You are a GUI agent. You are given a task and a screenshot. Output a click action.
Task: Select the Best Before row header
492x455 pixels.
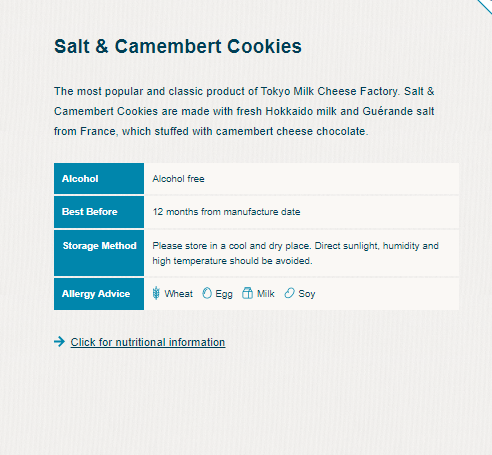tap(99, 212)
